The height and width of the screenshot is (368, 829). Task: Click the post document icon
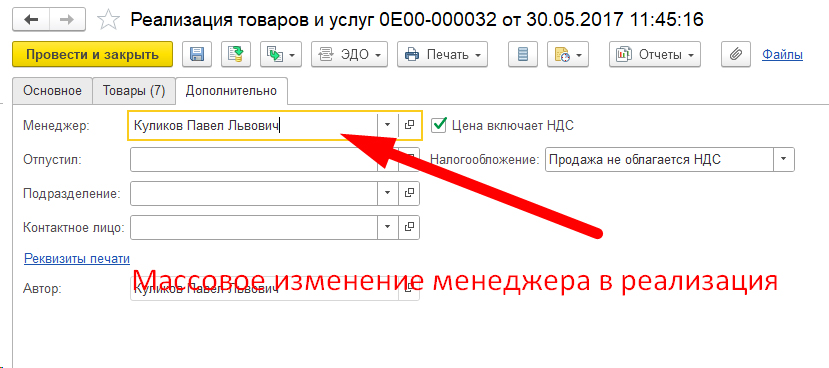click(x=236, y=54)
